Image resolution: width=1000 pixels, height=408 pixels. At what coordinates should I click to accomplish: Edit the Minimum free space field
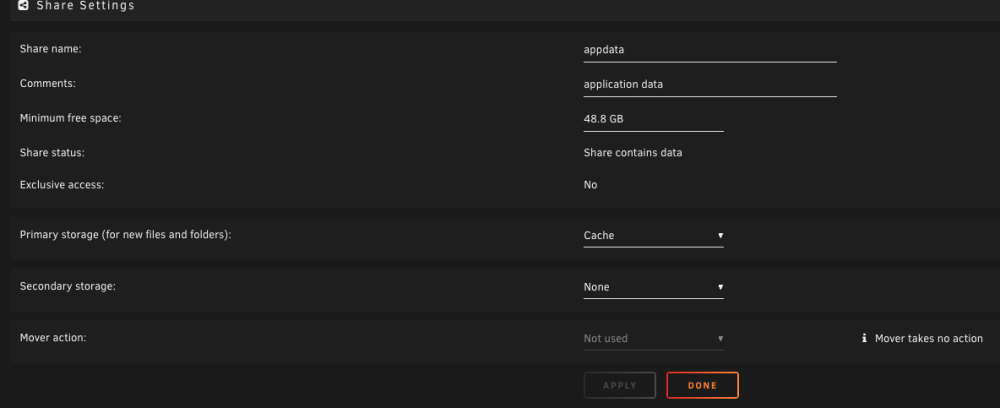tap(653, 119)
